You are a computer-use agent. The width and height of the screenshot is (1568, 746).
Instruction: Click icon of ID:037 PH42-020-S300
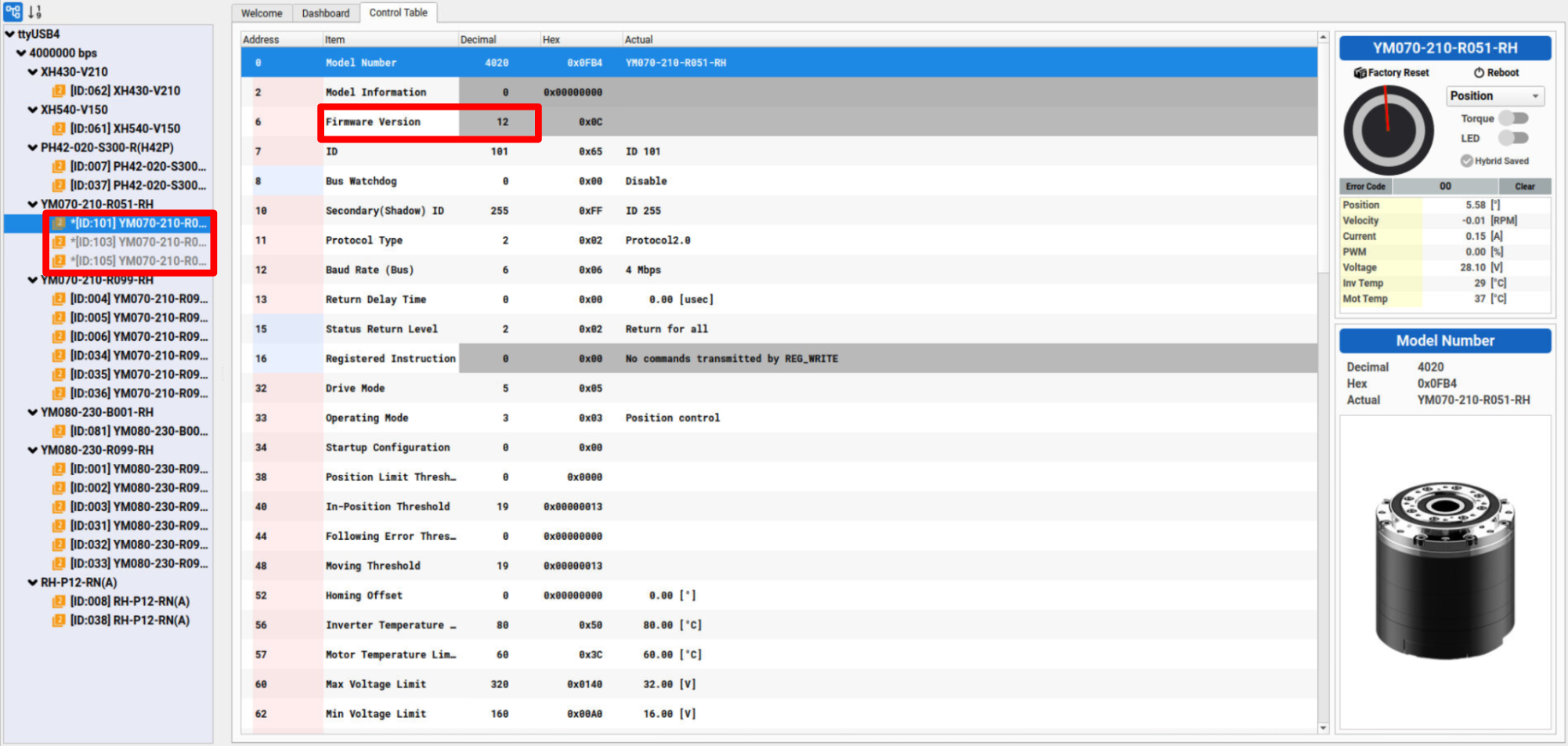pos(59,186)
